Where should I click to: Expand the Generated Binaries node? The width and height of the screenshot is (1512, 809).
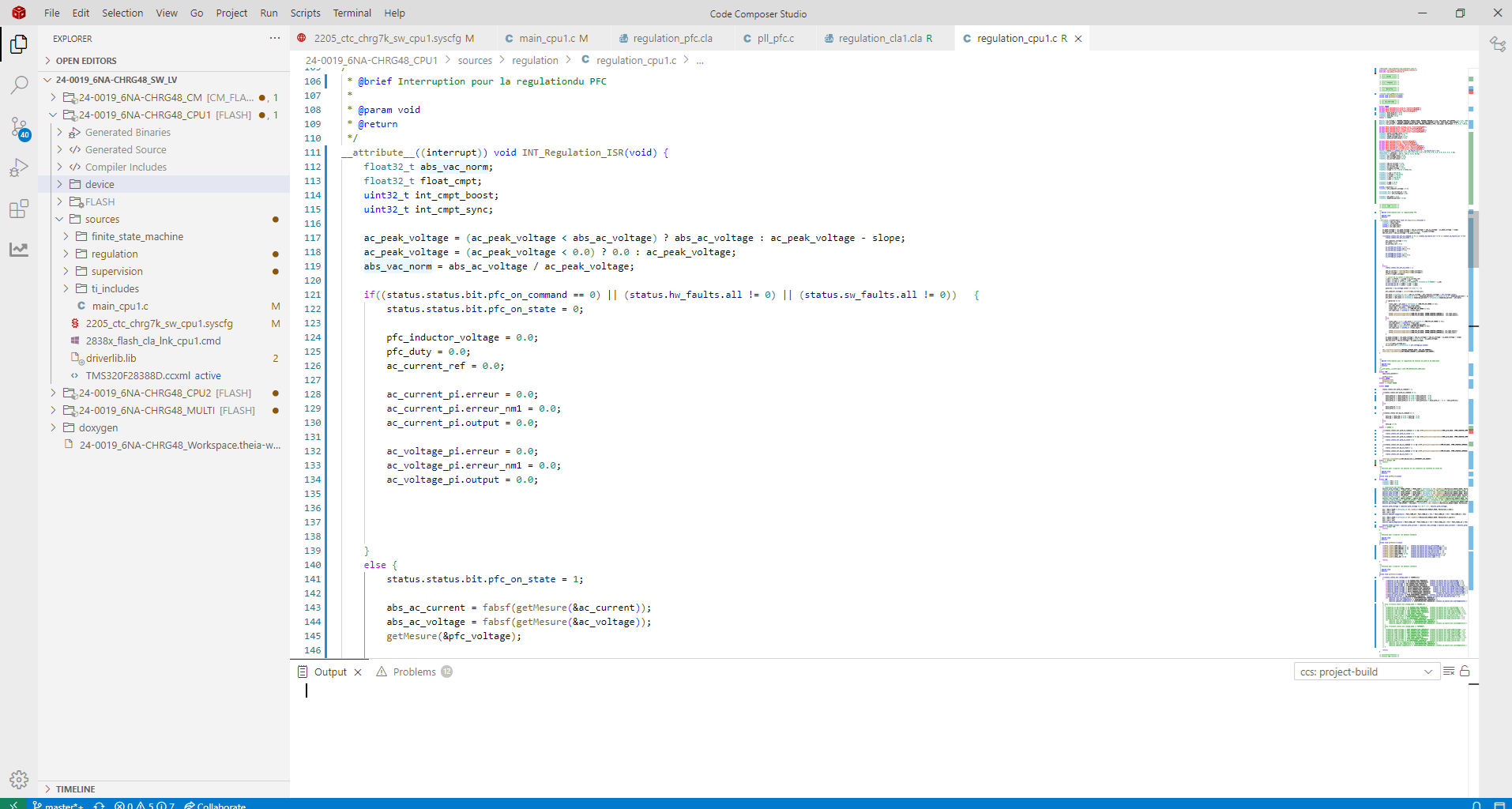tap(164, 132)
